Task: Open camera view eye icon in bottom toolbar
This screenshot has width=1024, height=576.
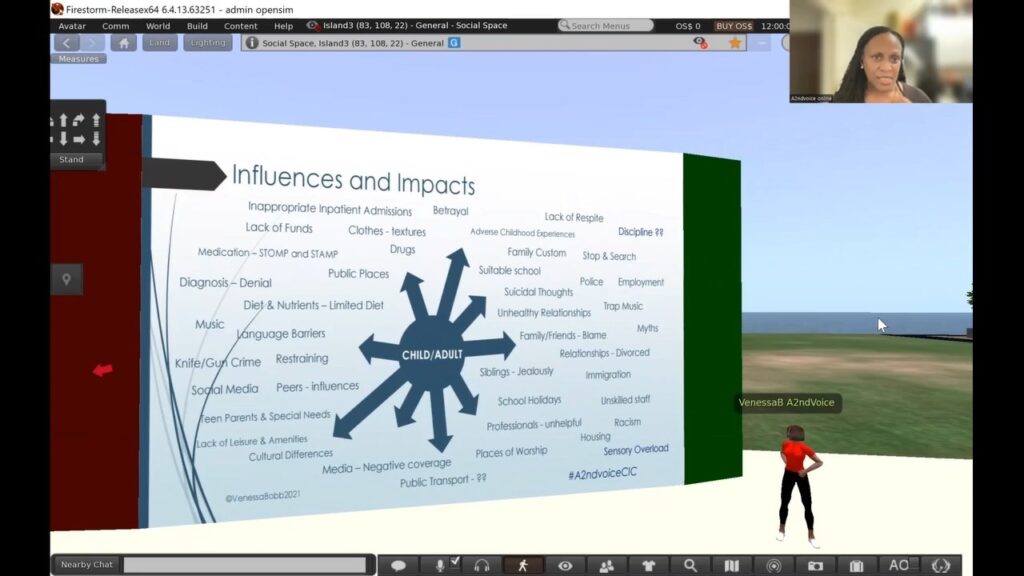Action: [566, 566]
